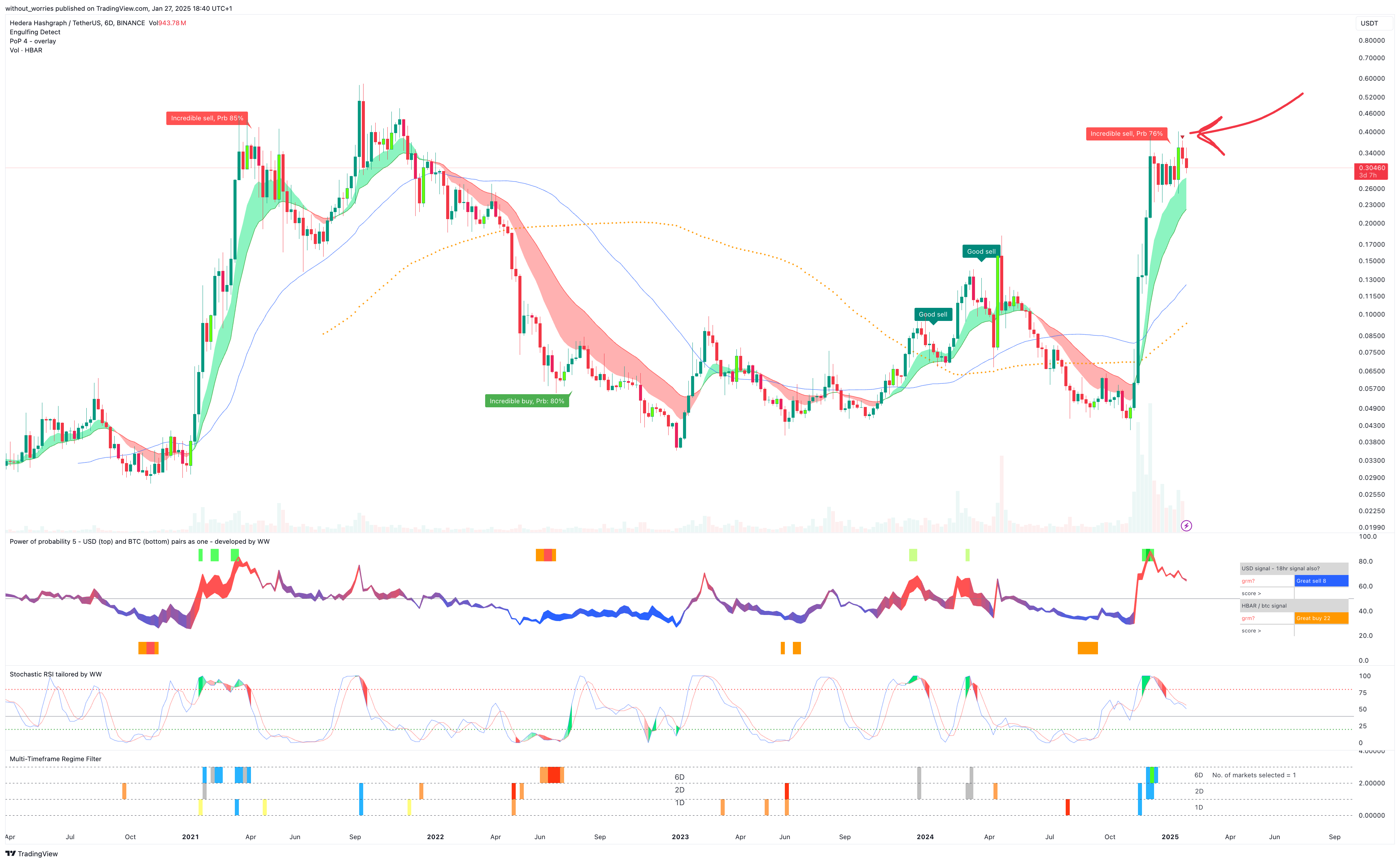Image resolution: width=1400 pixels, height=863 pixels.
Task: Select the 'HBAR / btc signal' header
Action: point(1294,606)
